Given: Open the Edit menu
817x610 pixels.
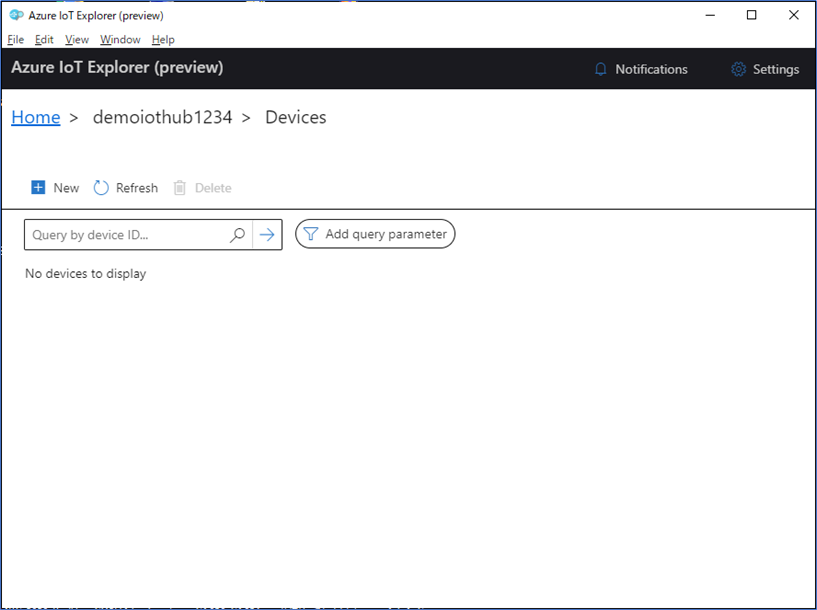Looking at the screenshot, I should point(43,39).
